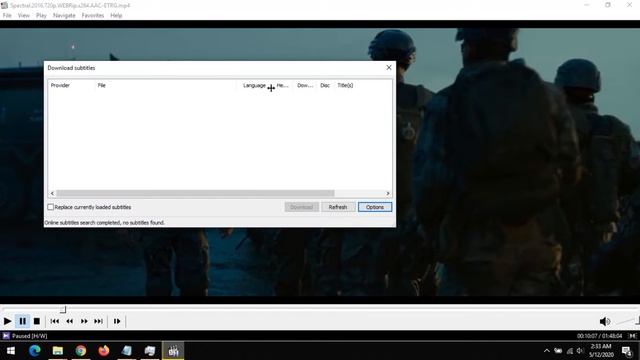
Task: Click the truncated Dow... column header
Action: pos(305,85)
